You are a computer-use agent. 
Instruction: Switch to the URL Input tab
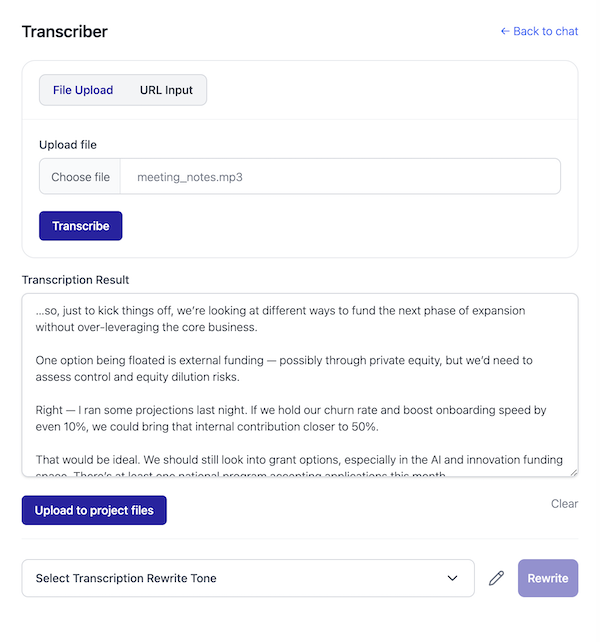tap(166, 90)
